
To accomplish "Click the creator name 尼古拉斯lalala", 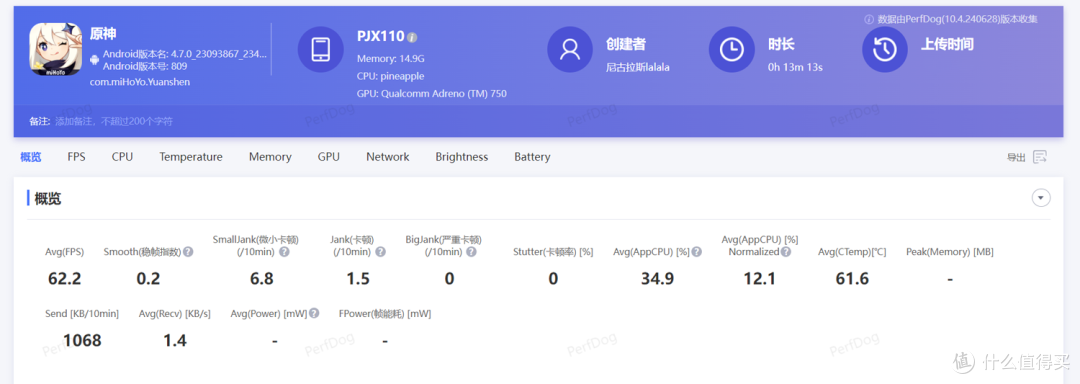I will click(x=638, y=67).
